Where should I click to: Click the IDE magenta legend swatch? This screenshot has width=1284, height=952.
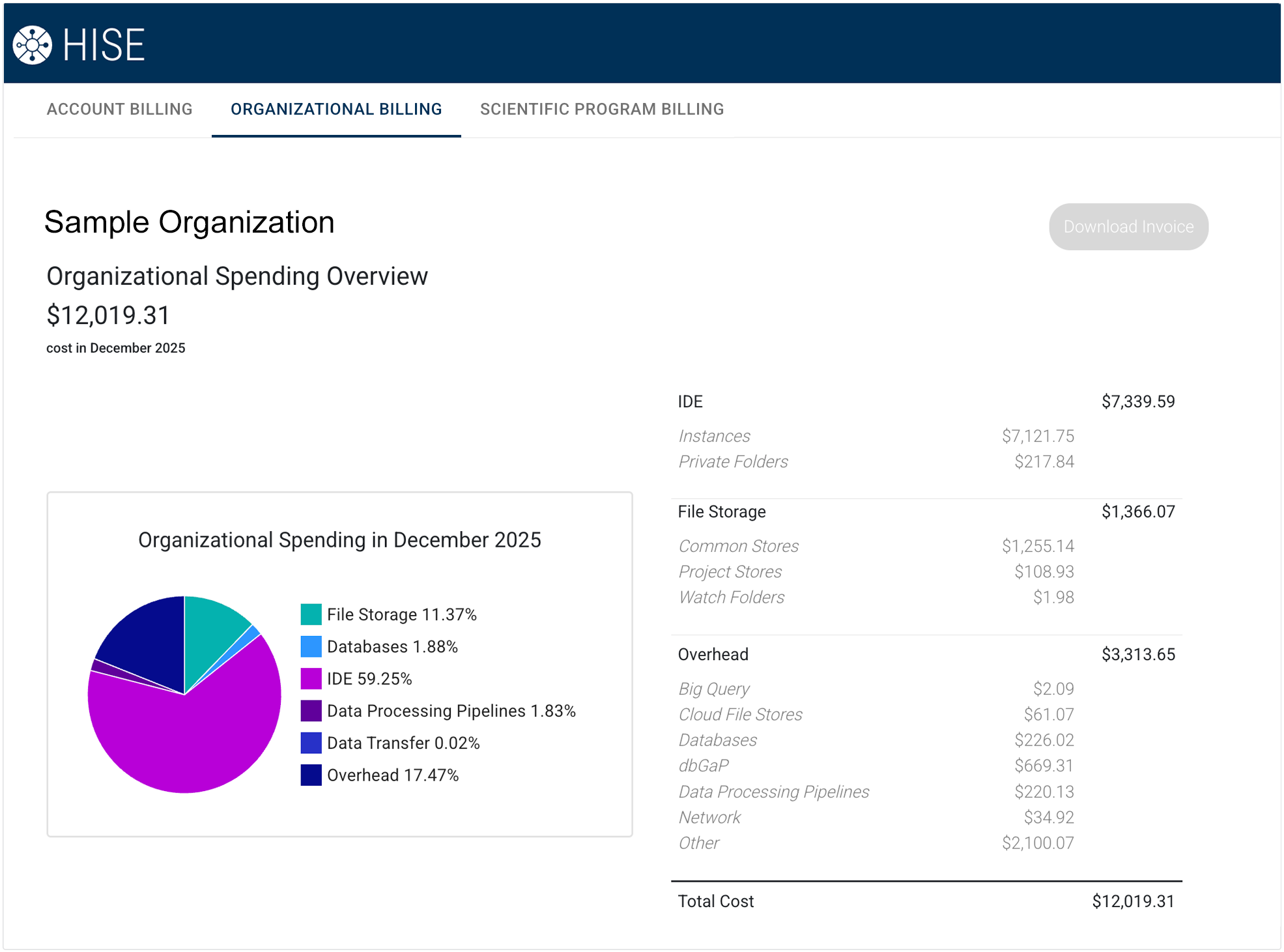[311, 678]
